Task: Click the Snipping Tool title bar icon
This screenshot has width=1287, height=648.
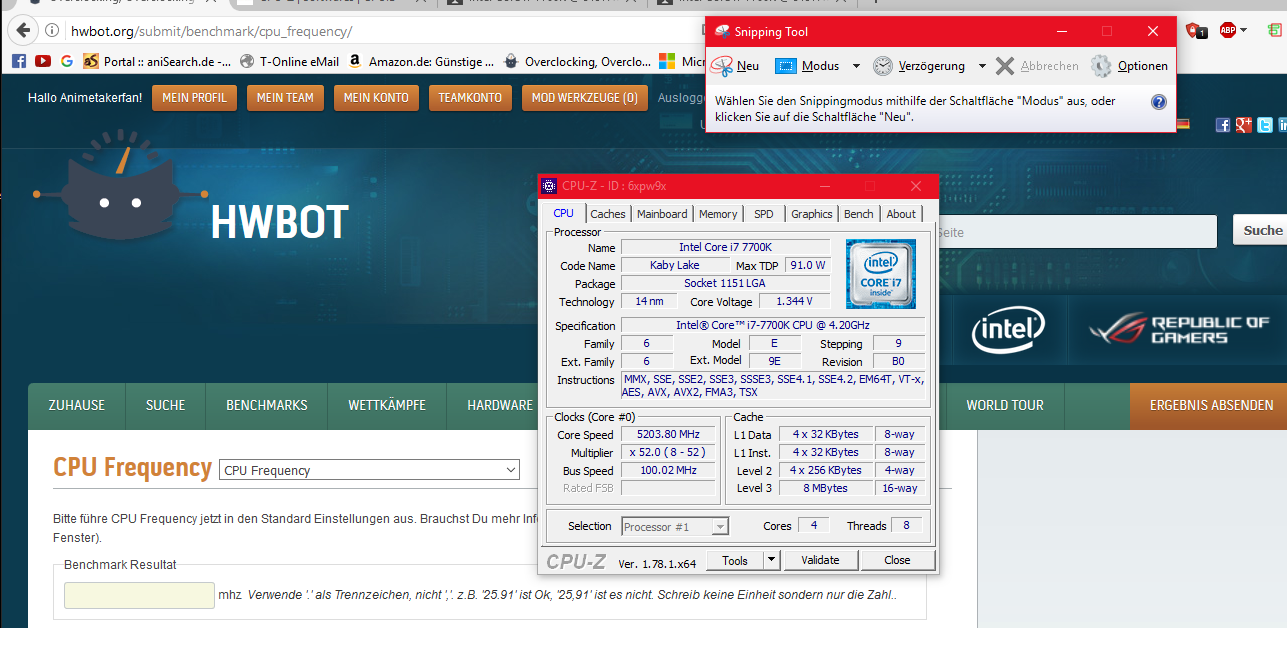Action: point(721,32)
